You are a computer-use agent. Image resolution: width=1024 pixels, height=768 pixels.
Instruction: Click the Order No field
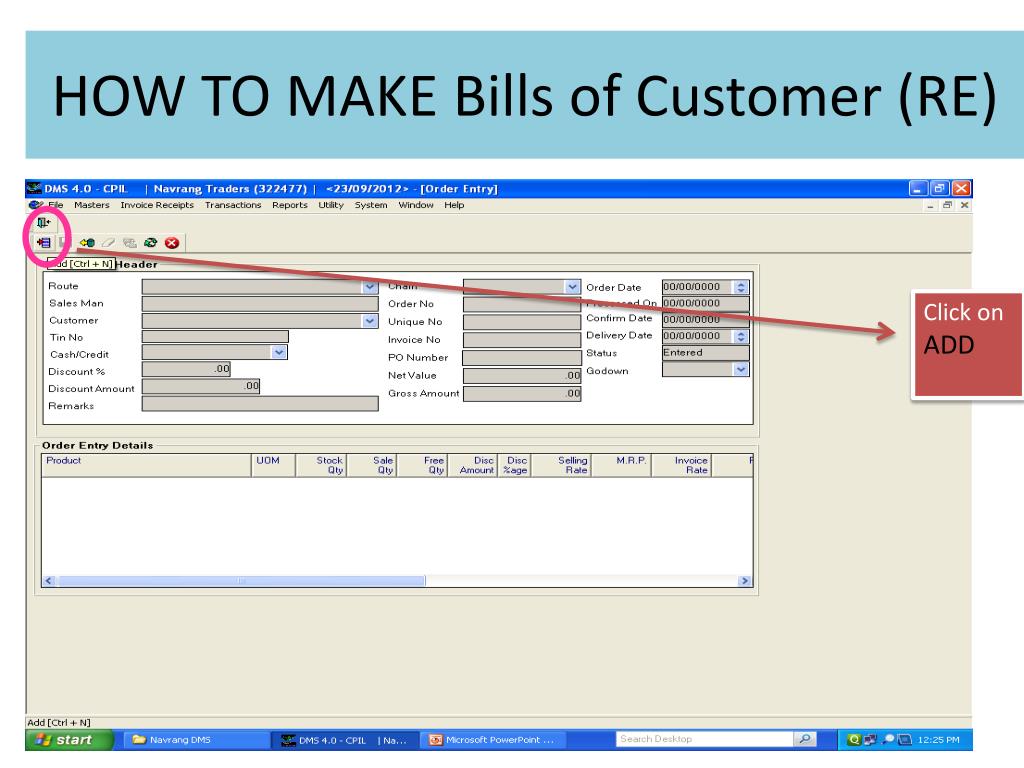pyautogui.click(x=522, y=304)
